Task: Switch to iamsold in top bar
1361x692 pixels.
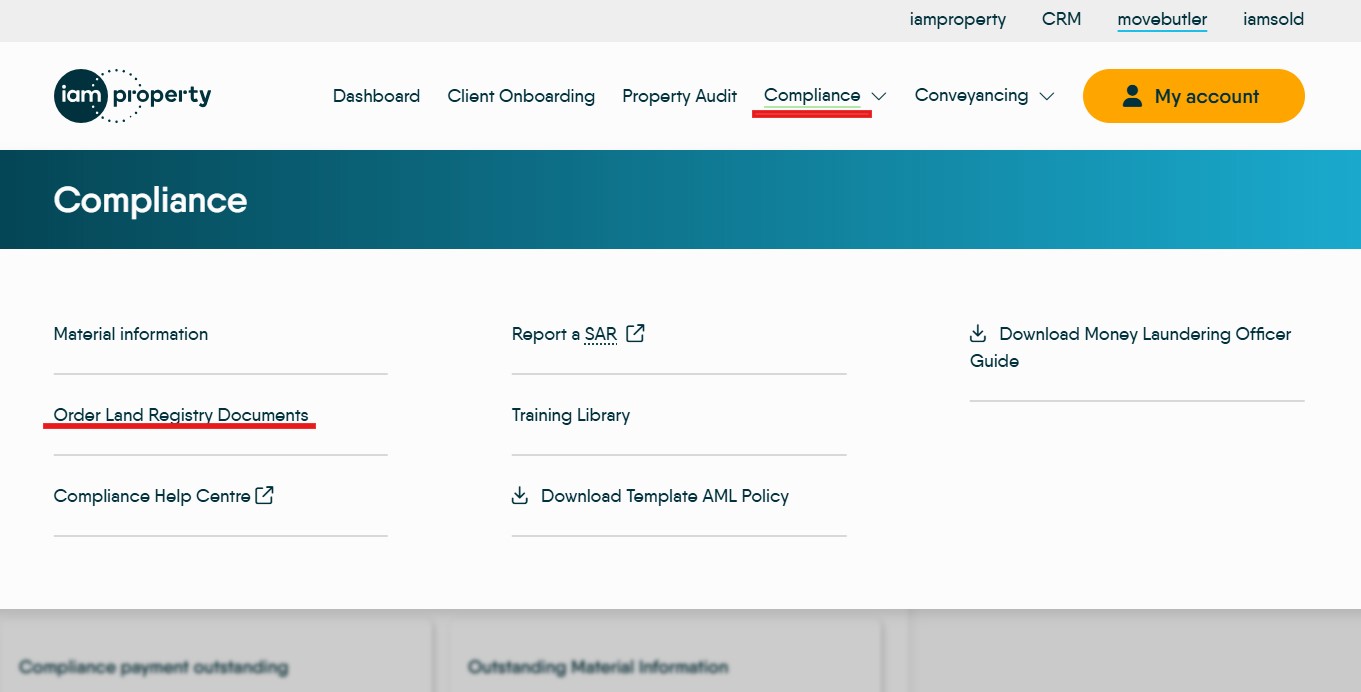Action: click(1273, 19)
